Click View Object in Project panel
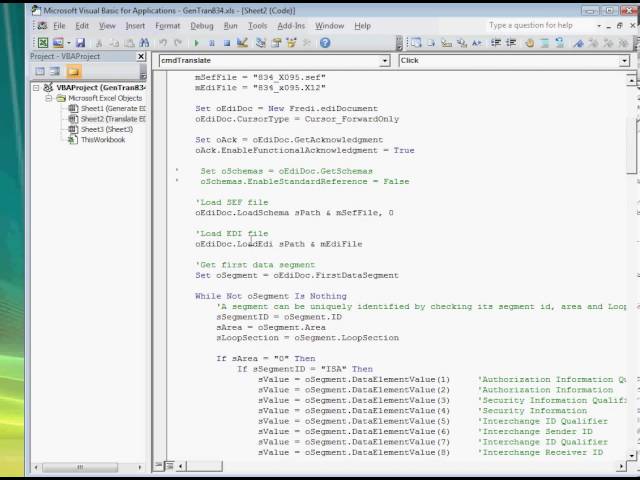 55,71
